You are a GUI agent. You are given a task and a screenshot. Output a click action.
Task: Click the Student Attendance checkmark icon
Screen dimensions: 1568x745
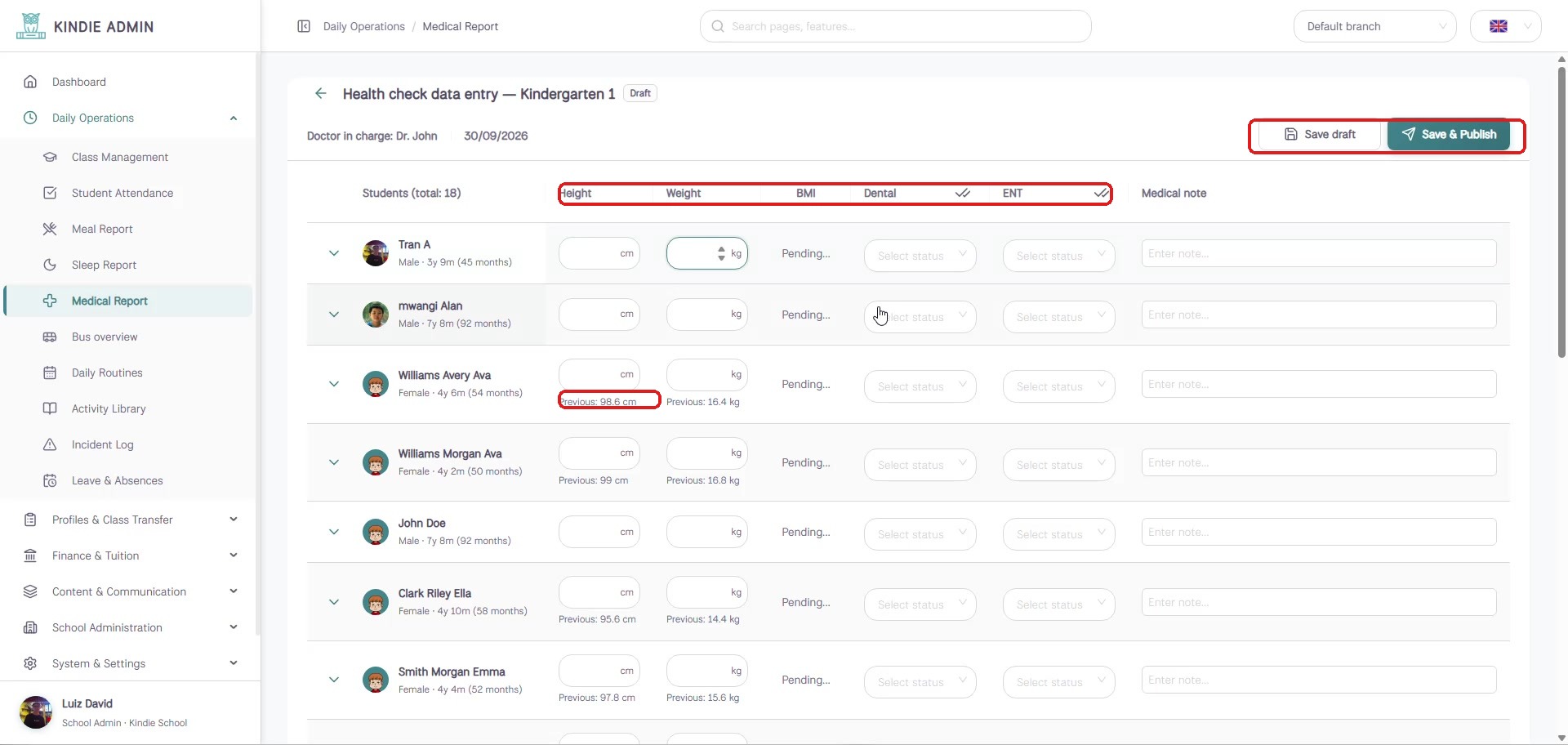coord(50,193)
